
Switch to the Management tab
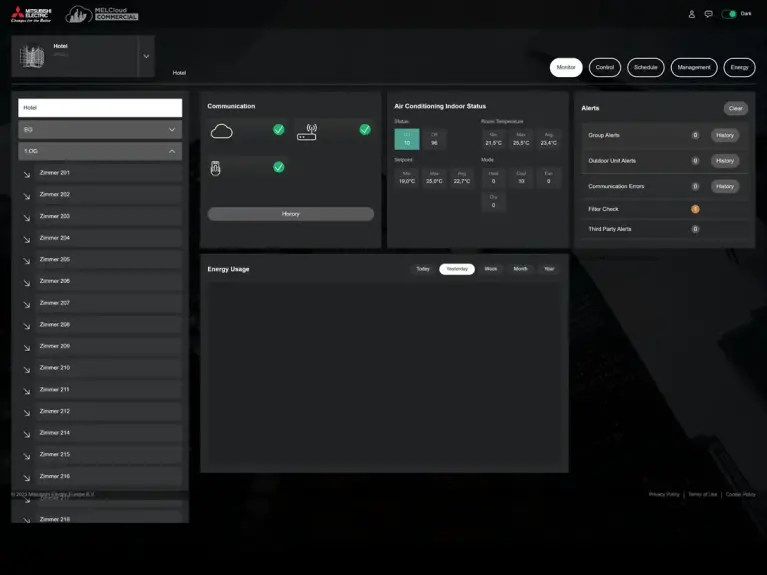(694, 68)
